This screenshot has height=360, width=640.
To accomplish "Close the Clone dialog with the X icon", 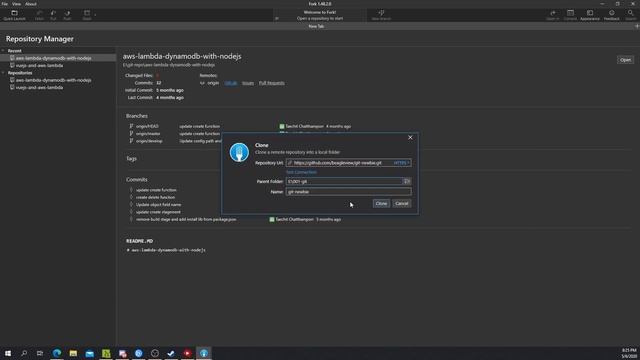I will [410, 138].
